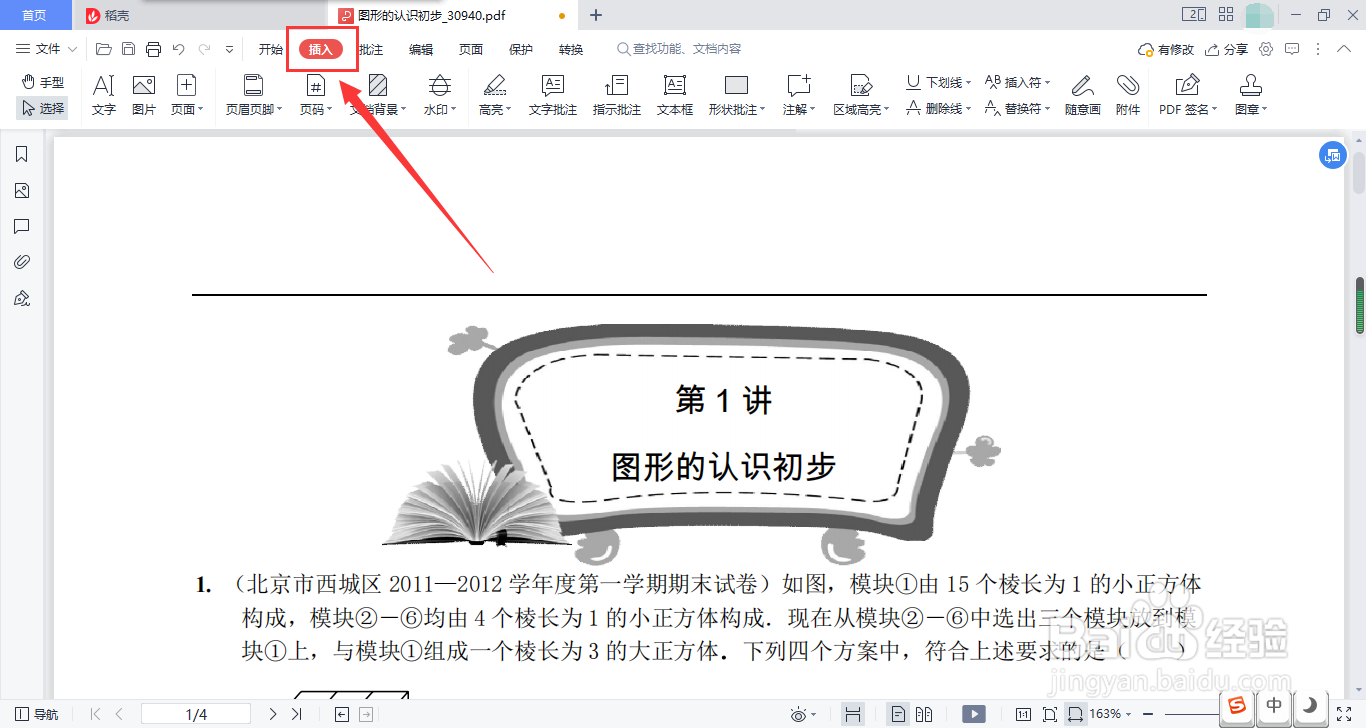Open the signature panel in left sidebar
1366x728 pixels.
click(21, 298)
